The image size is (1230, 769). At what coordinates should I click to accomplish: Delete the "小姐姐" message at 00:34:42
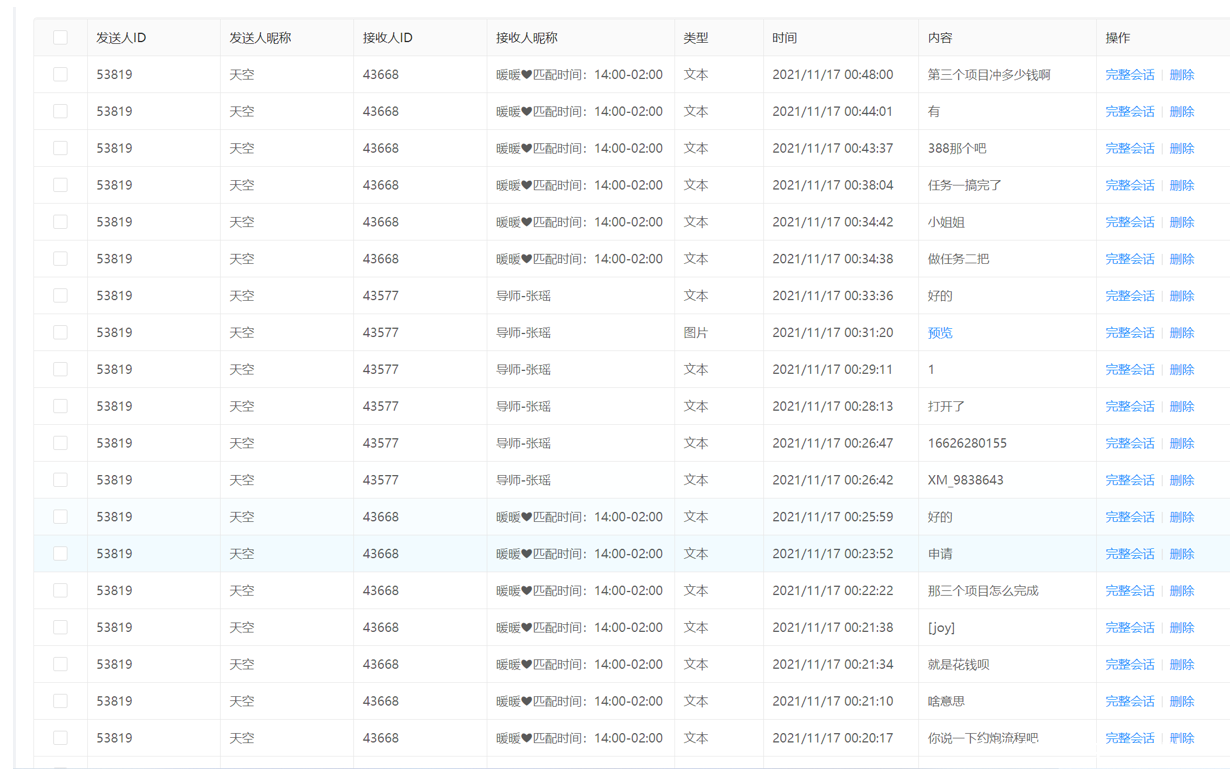[x=1182, y=222]
